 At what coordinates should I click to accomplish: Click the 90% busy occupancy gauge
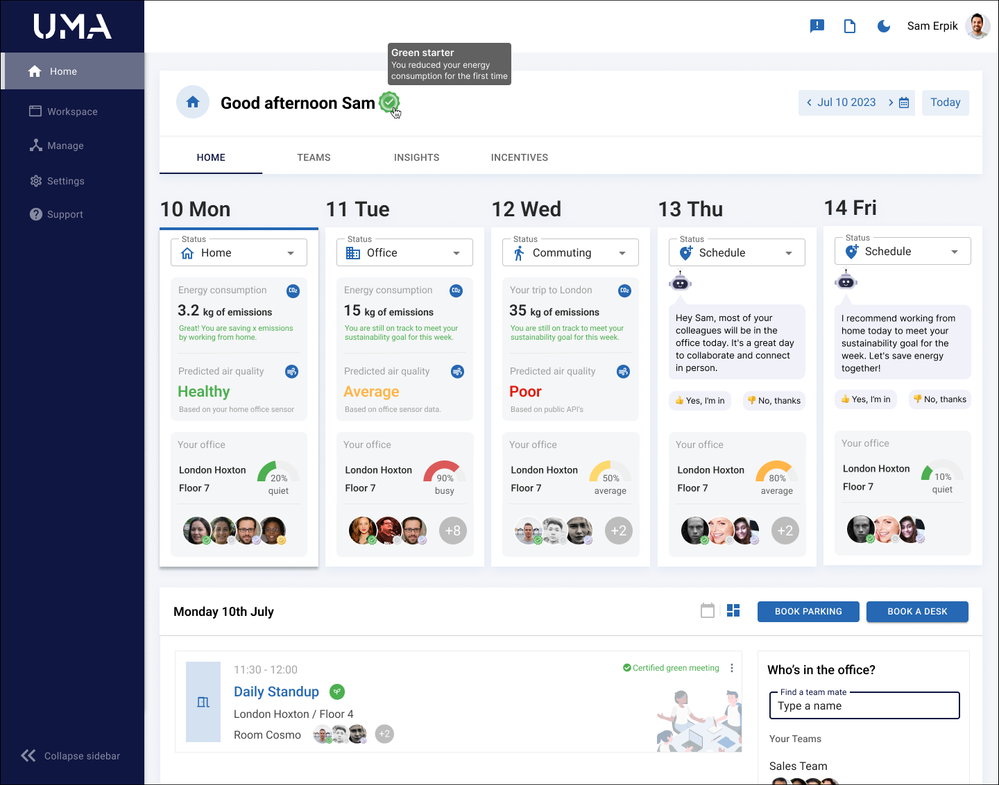point(444,475)
